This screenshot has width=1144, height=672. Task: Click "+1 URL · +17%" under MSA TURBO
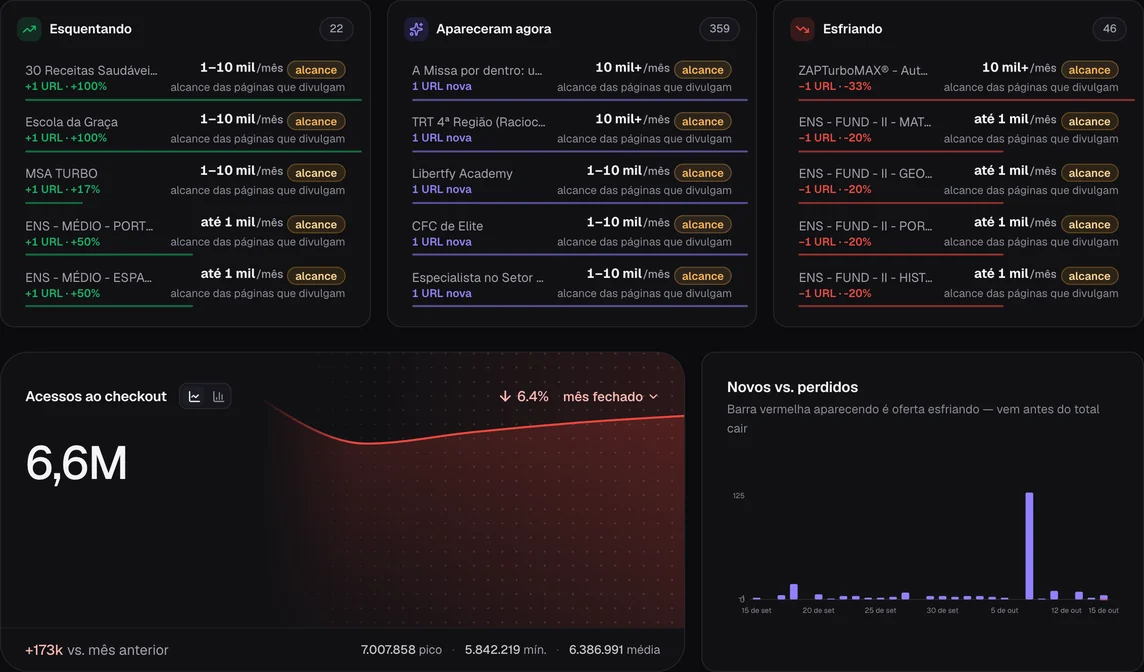[x=63, y=189]
